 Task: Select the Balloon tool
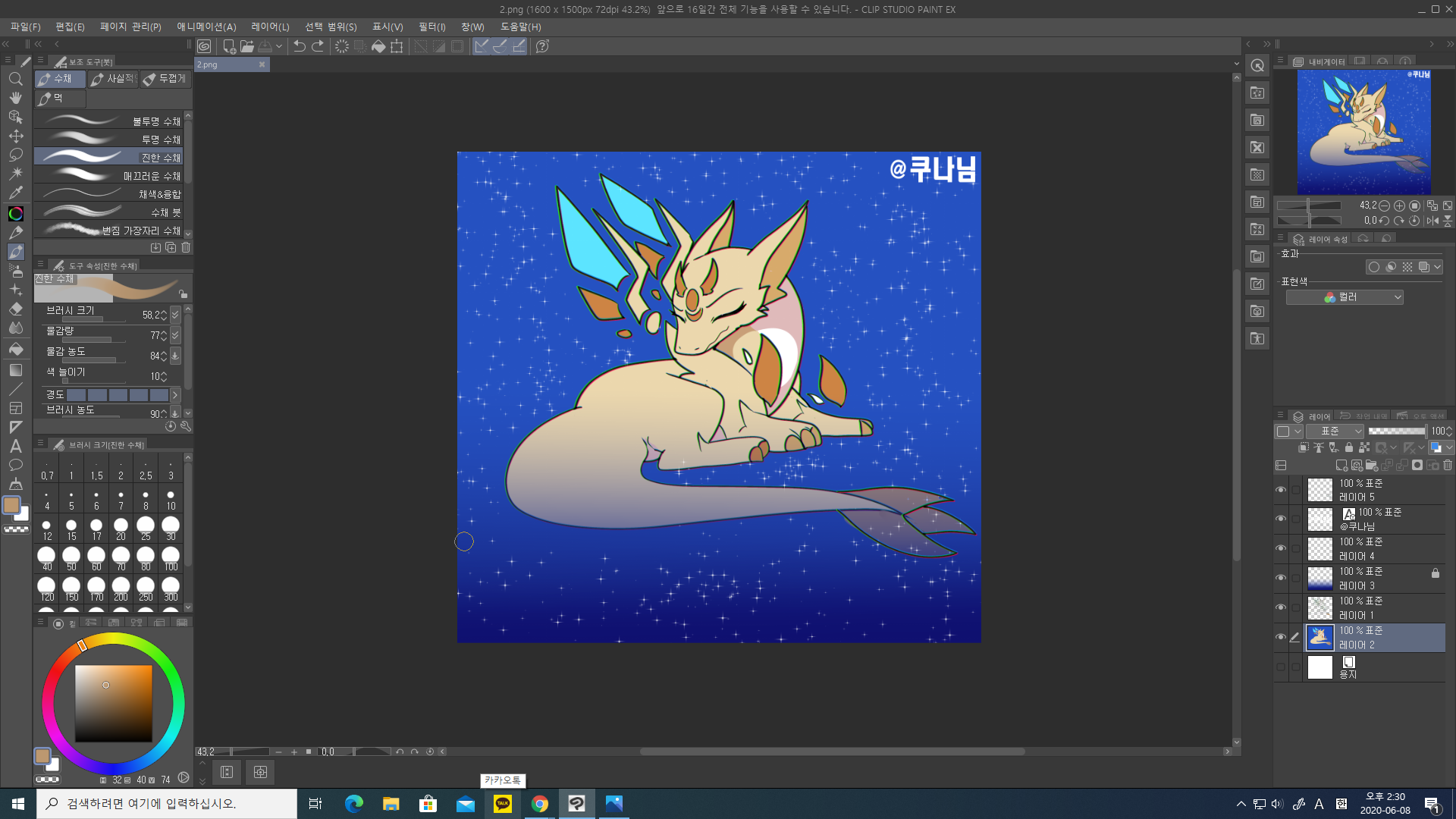(x=15, y=465)
